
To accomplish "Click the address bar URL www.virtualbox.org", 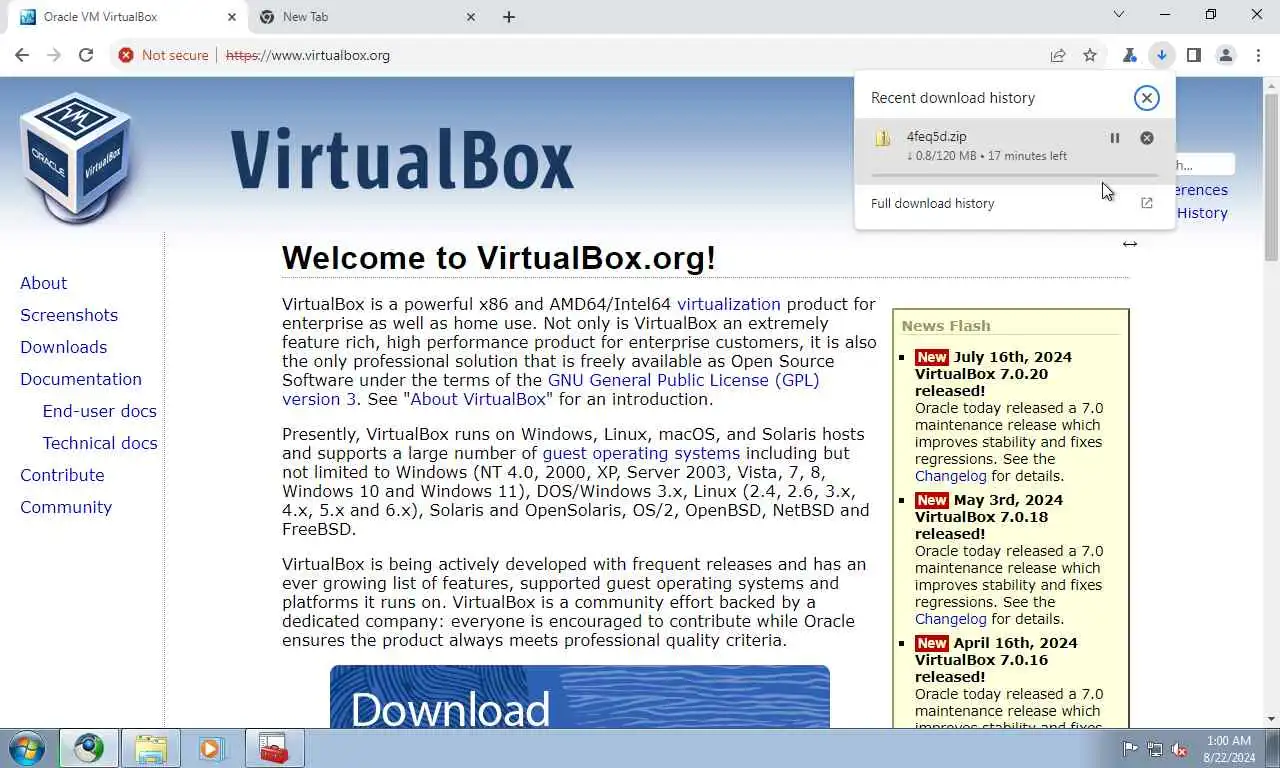I will (x=308, y=55).
